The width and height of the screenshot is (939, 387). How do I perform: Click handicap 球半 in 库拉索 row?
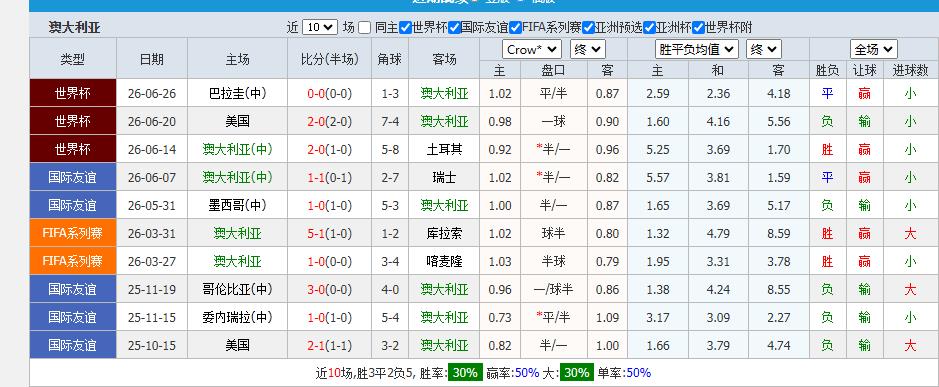click(553, 233)
